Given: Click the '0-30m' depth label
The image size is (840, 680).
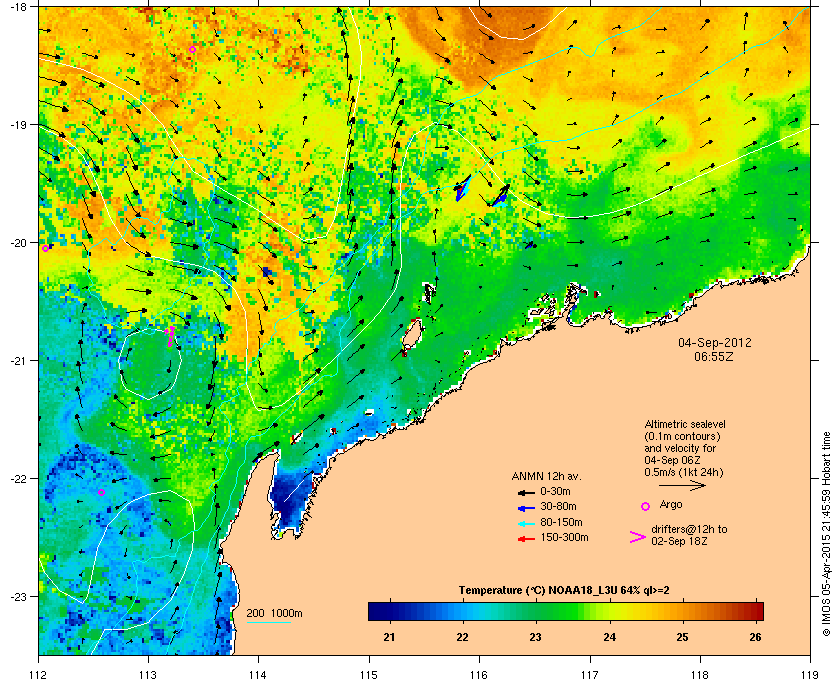Looking at the screenshot, I should click(555, 491).
